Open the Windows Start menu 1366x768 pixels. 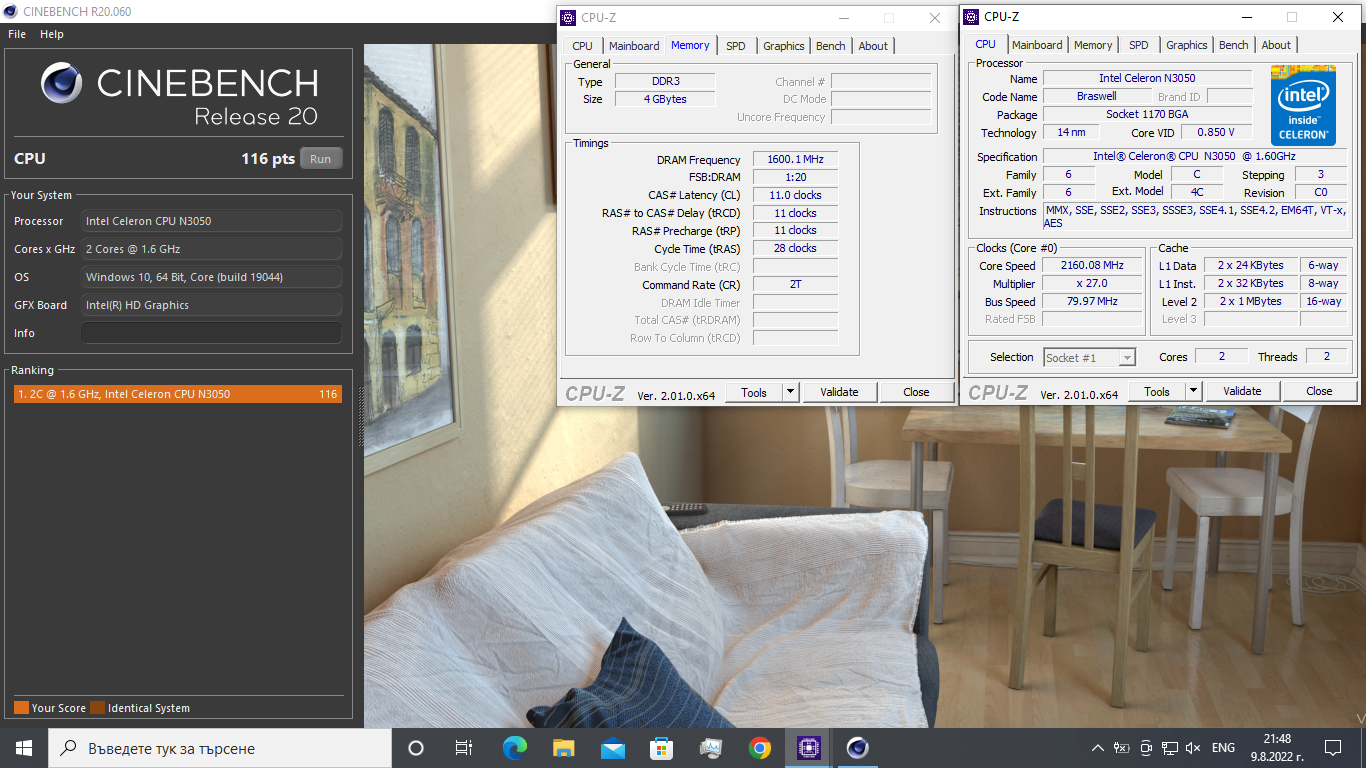pos(23,748)
